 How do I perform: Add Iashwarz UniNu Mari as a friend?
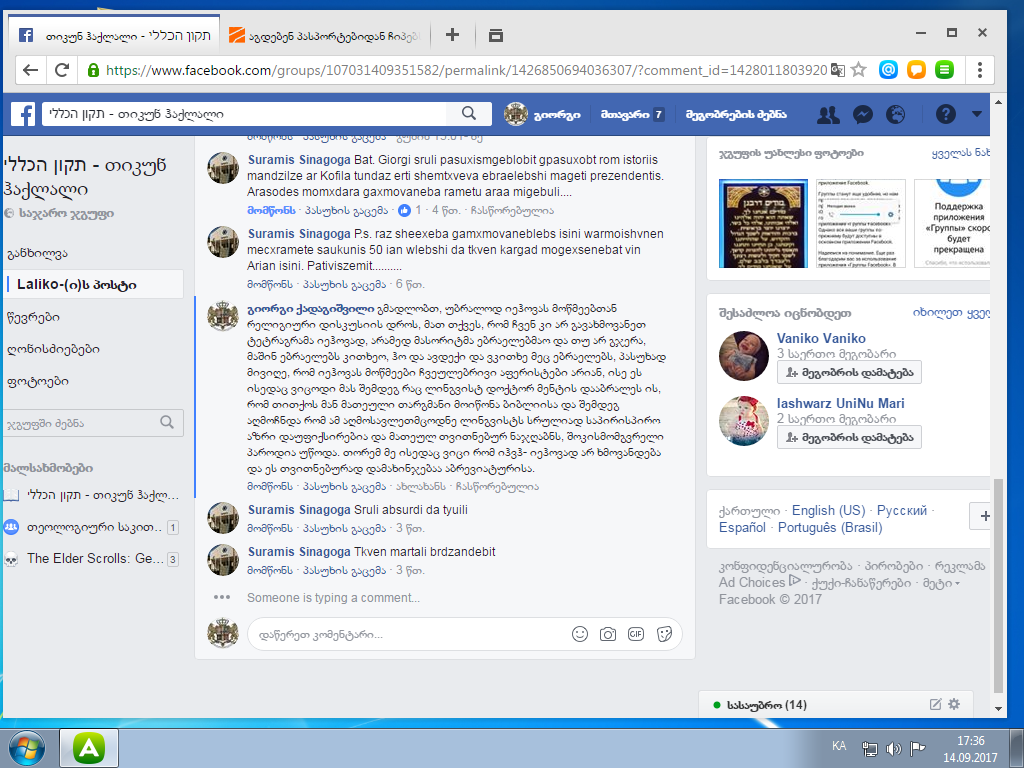coord(849,437)
